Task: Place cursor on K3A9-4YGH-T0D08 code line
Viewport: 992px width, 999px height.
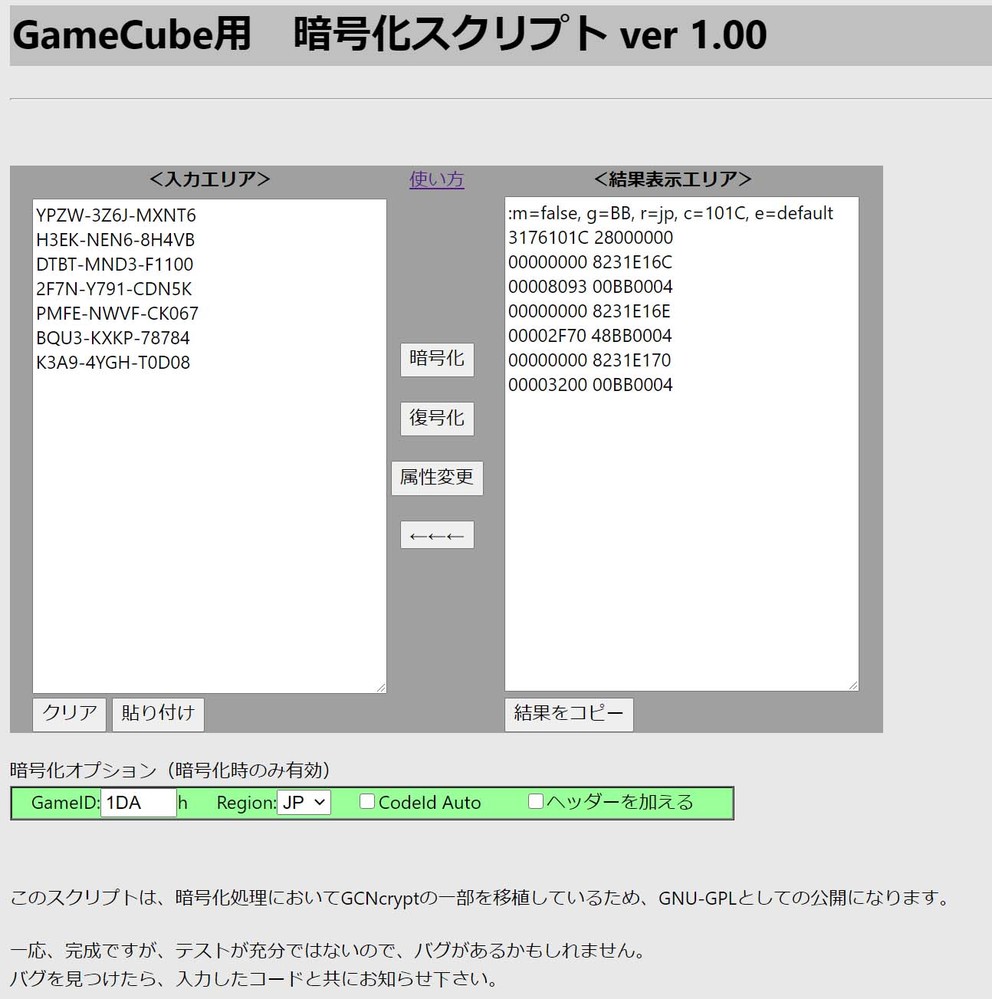Action: [113, 363]
